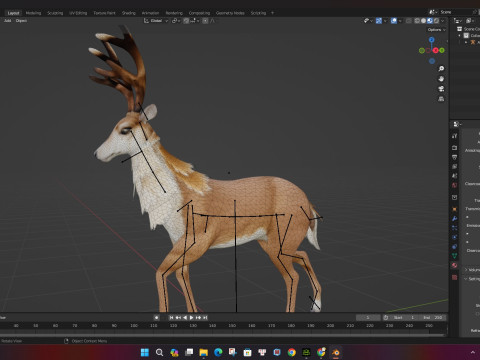
Task: Open the Object menu in viewport header
Action: [21, 21]
